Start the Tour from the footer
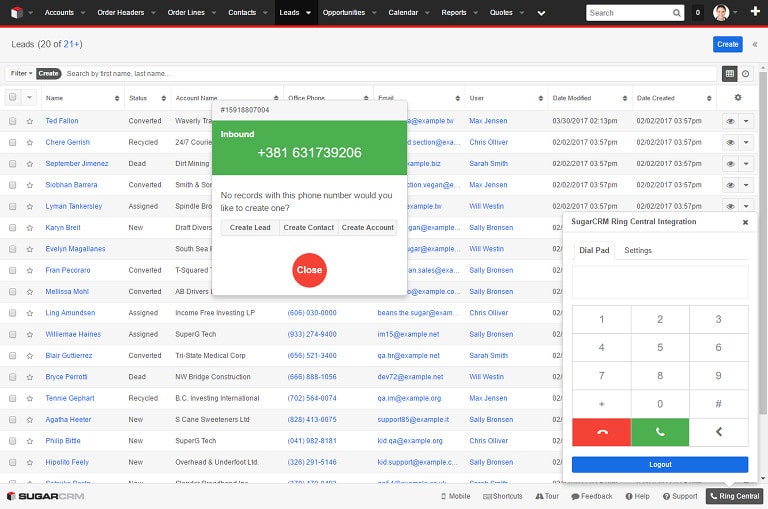 (547, 496)
